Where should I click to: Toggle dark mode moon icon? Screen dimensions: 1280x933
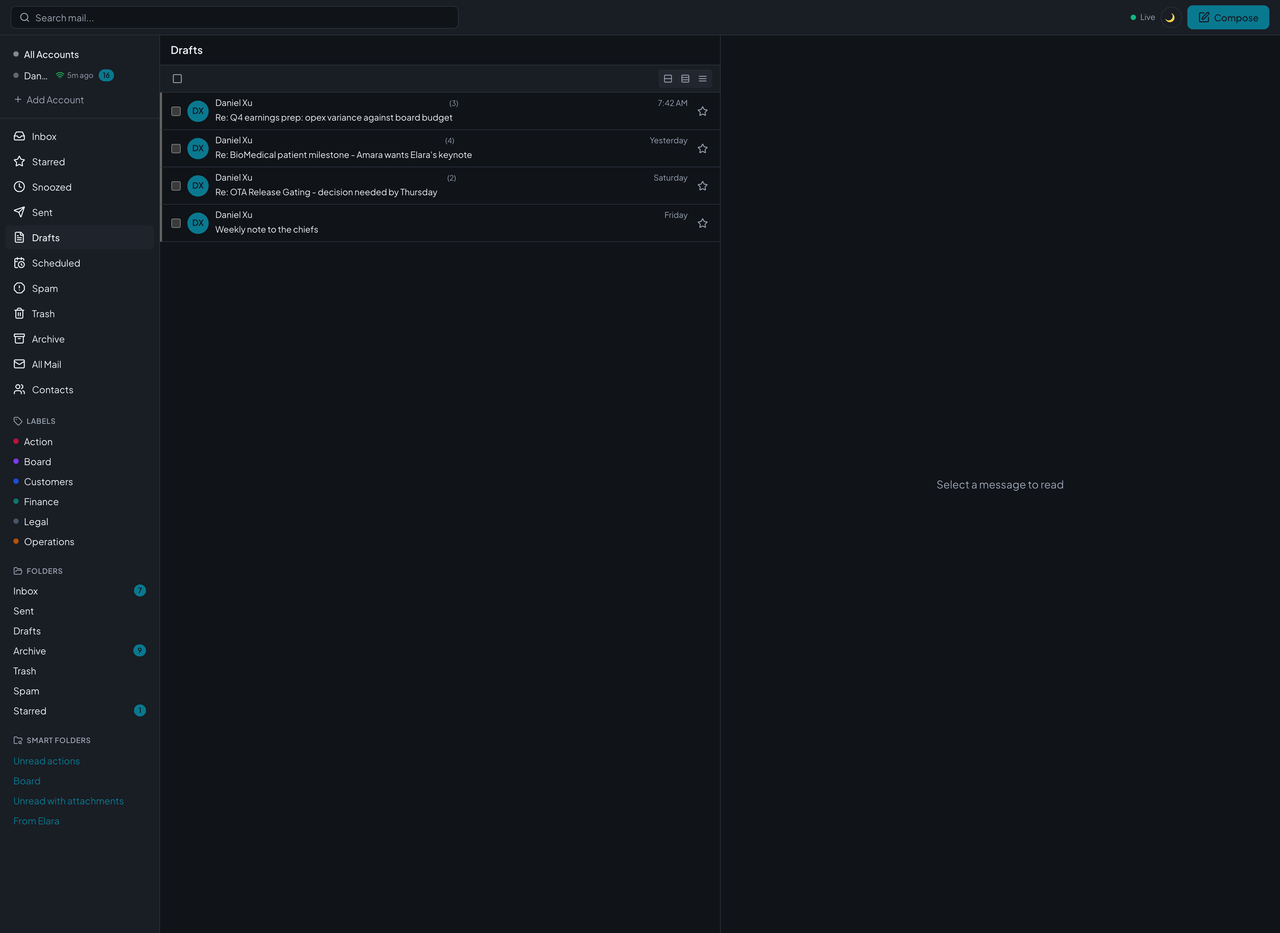[1170, 17]
